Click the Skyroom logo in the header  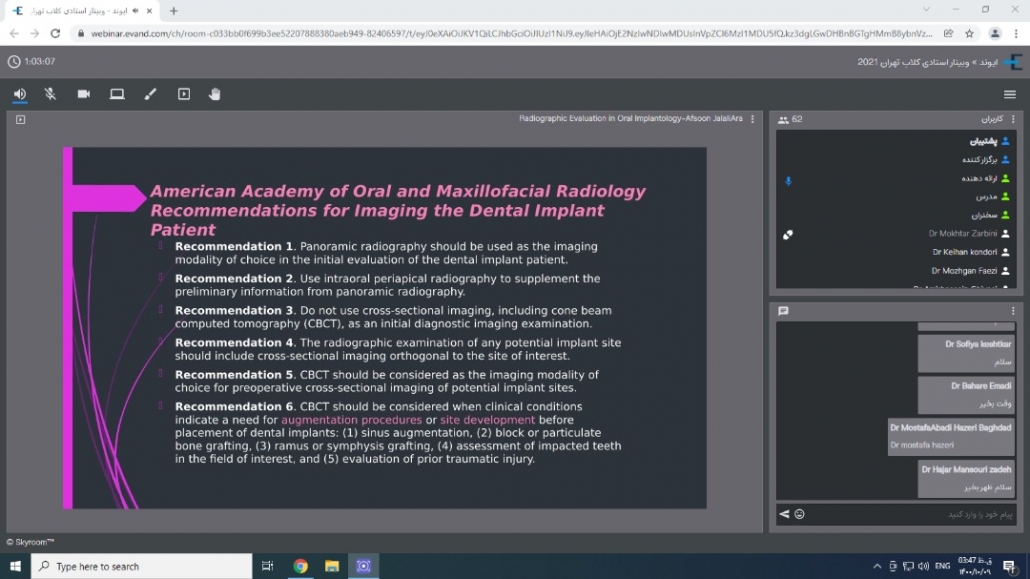(1012, 62)
